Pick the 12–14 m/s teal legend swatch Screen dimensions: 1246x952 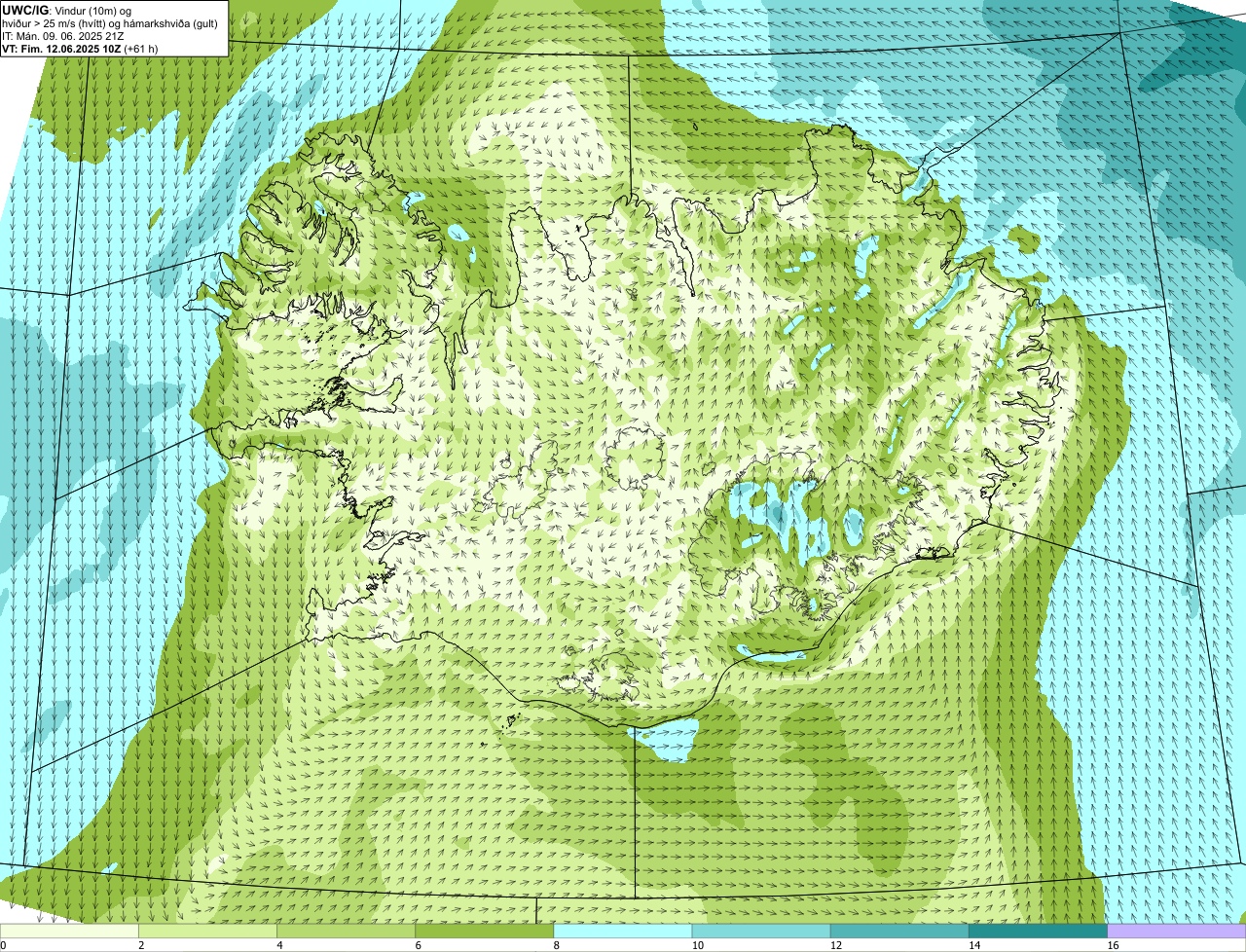899,931
